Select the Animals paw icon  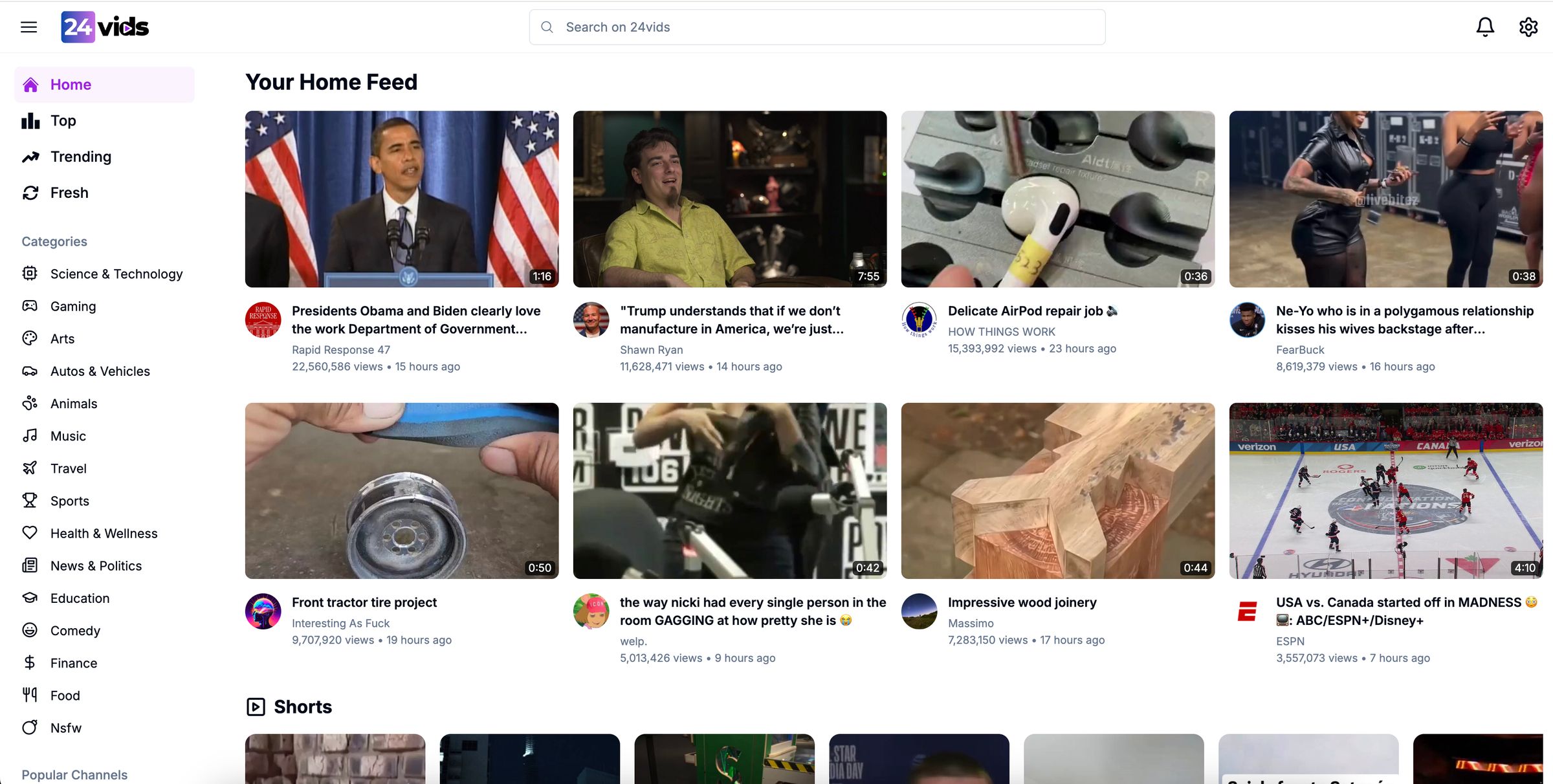[30, 403]
